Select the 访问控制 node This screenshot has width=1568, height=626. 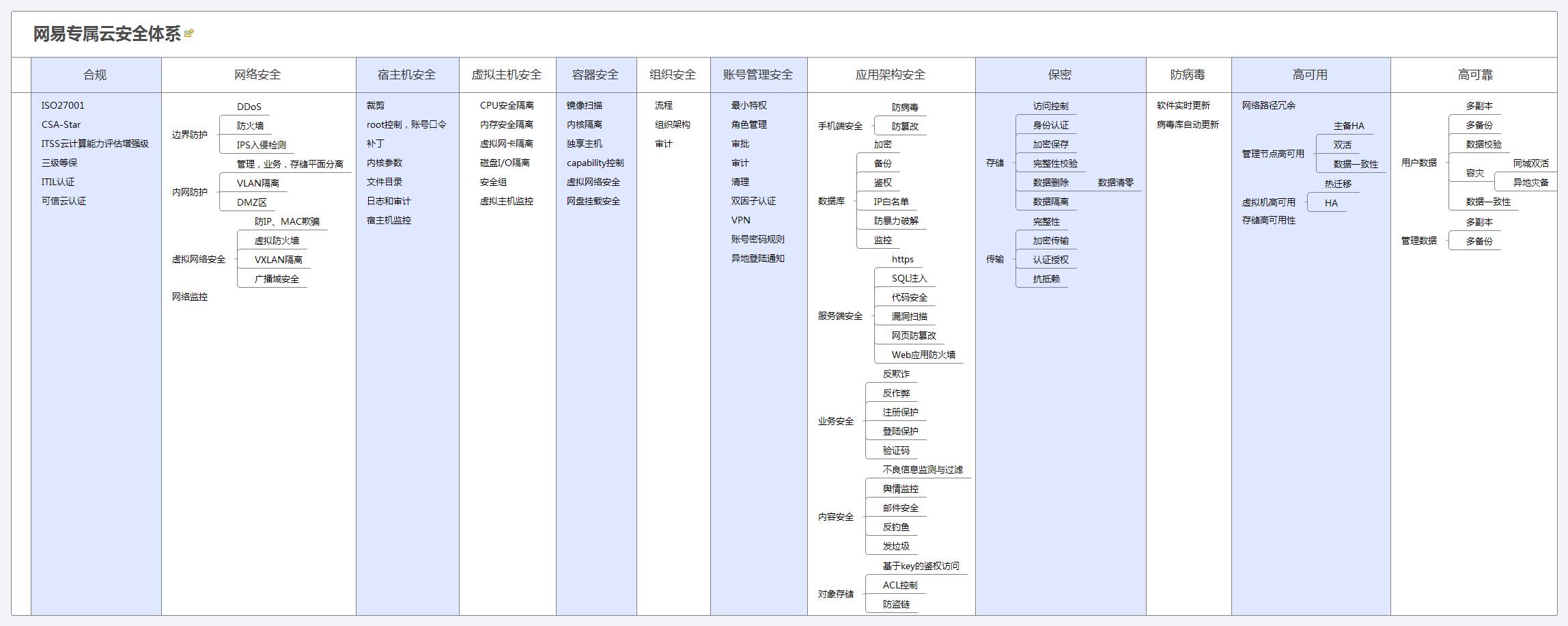click(1050, 106)
